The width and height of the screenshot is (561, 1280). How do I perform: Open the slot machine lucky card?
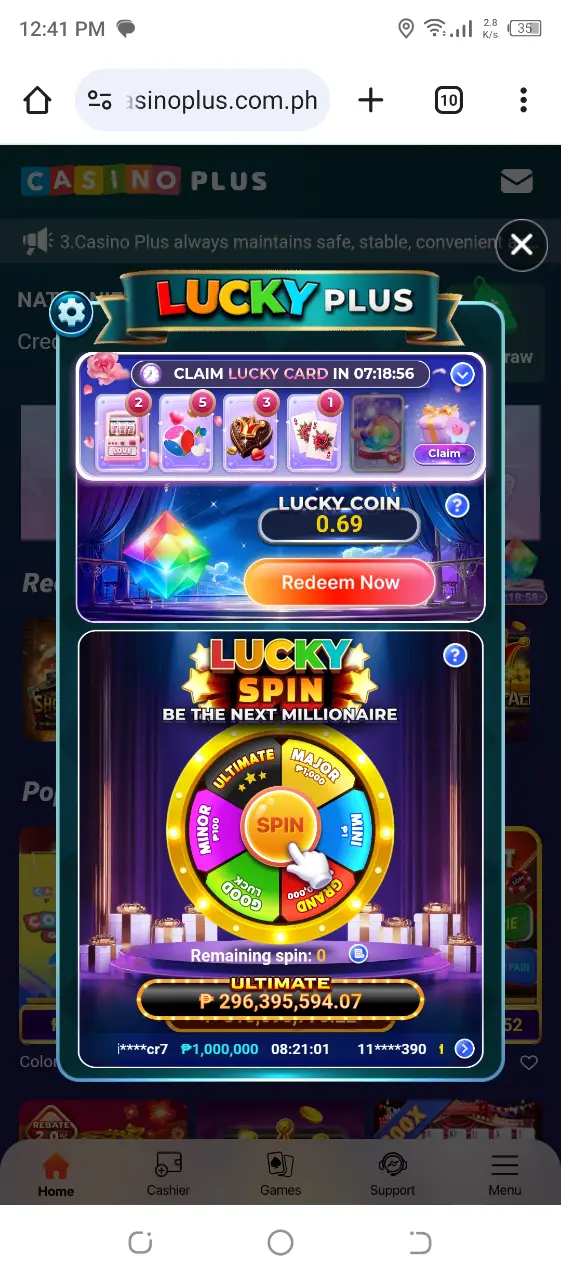[x=122, y=432]
